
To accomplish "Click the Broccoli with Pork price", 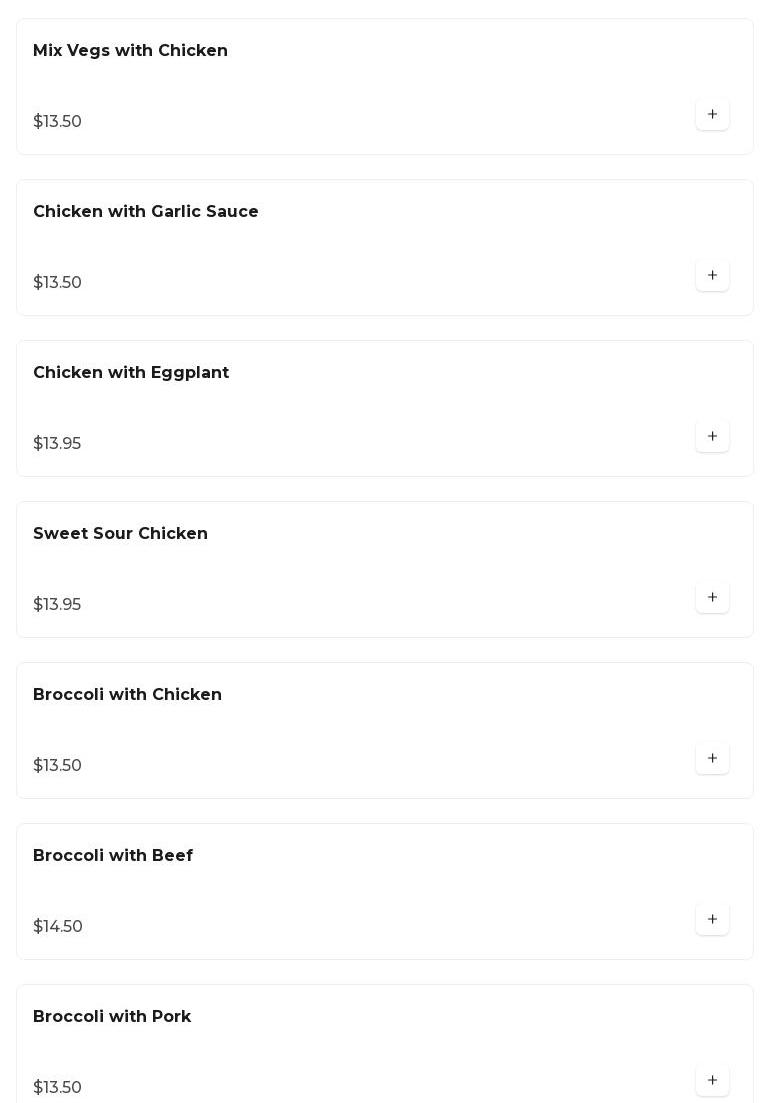I will (58, 1088).
